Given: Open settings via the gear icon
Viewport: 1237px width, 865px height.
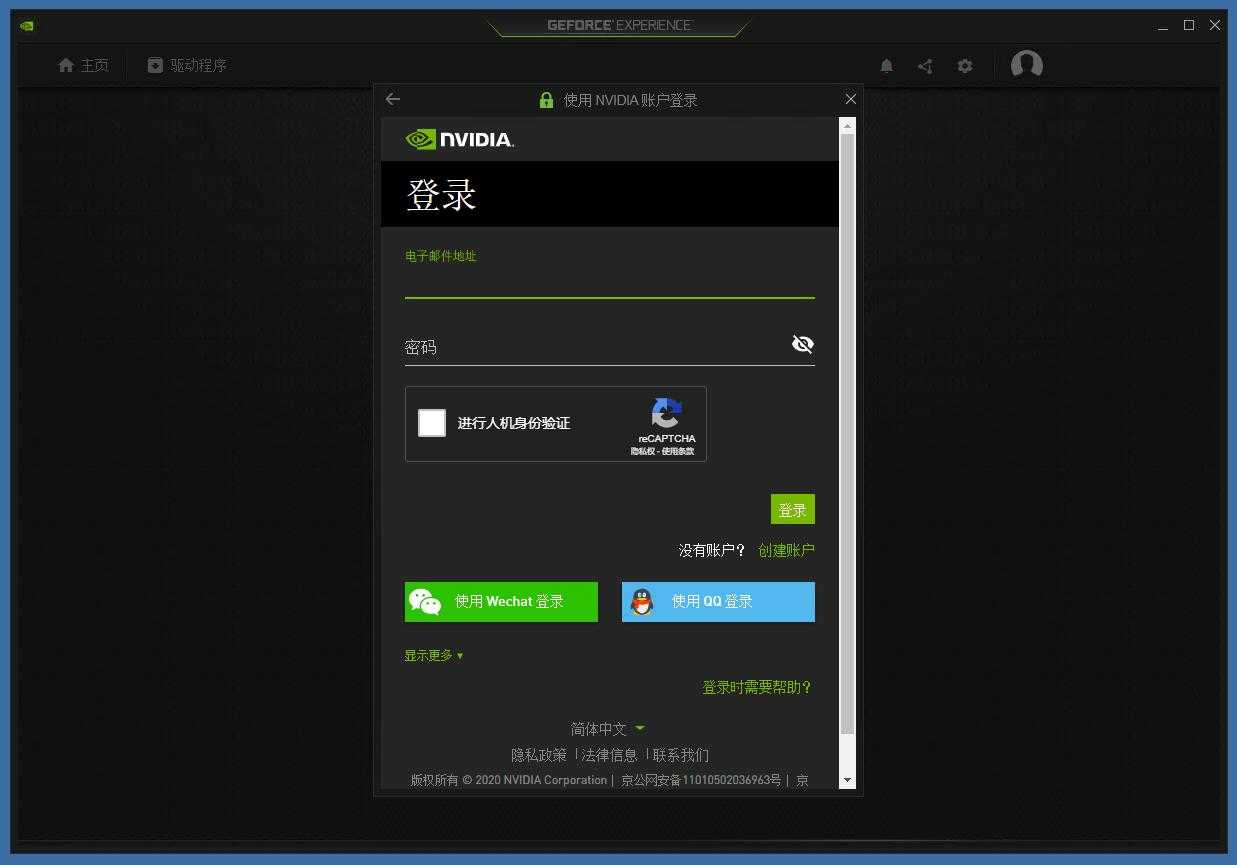Looking at the screenshot, I should click(965, 66).
